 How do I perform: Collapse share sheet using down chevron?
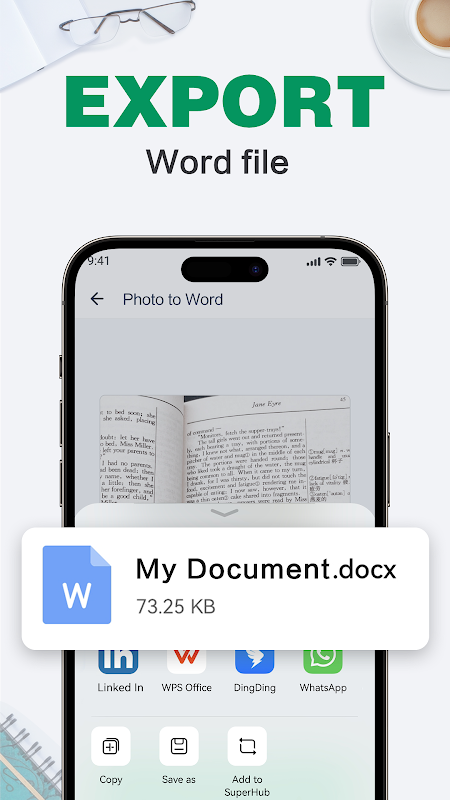[x=224, y=513]
